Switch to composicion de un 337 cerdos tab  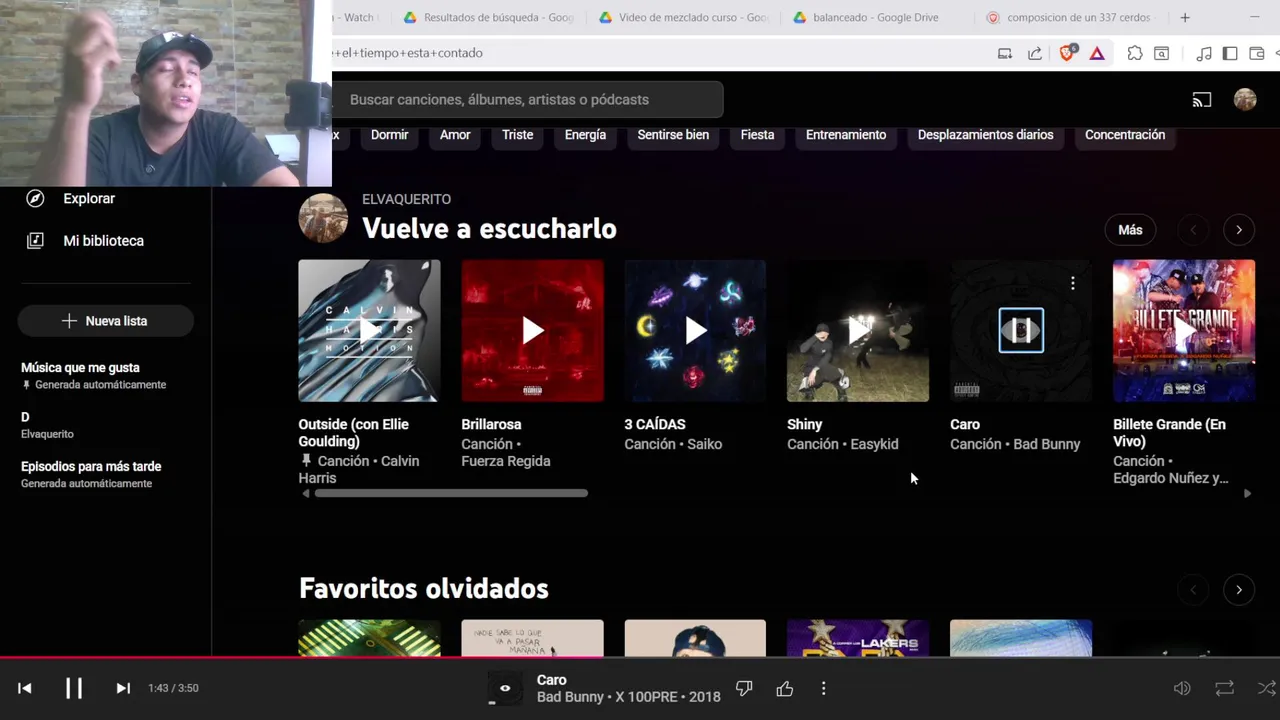[x=1070, y=17]
